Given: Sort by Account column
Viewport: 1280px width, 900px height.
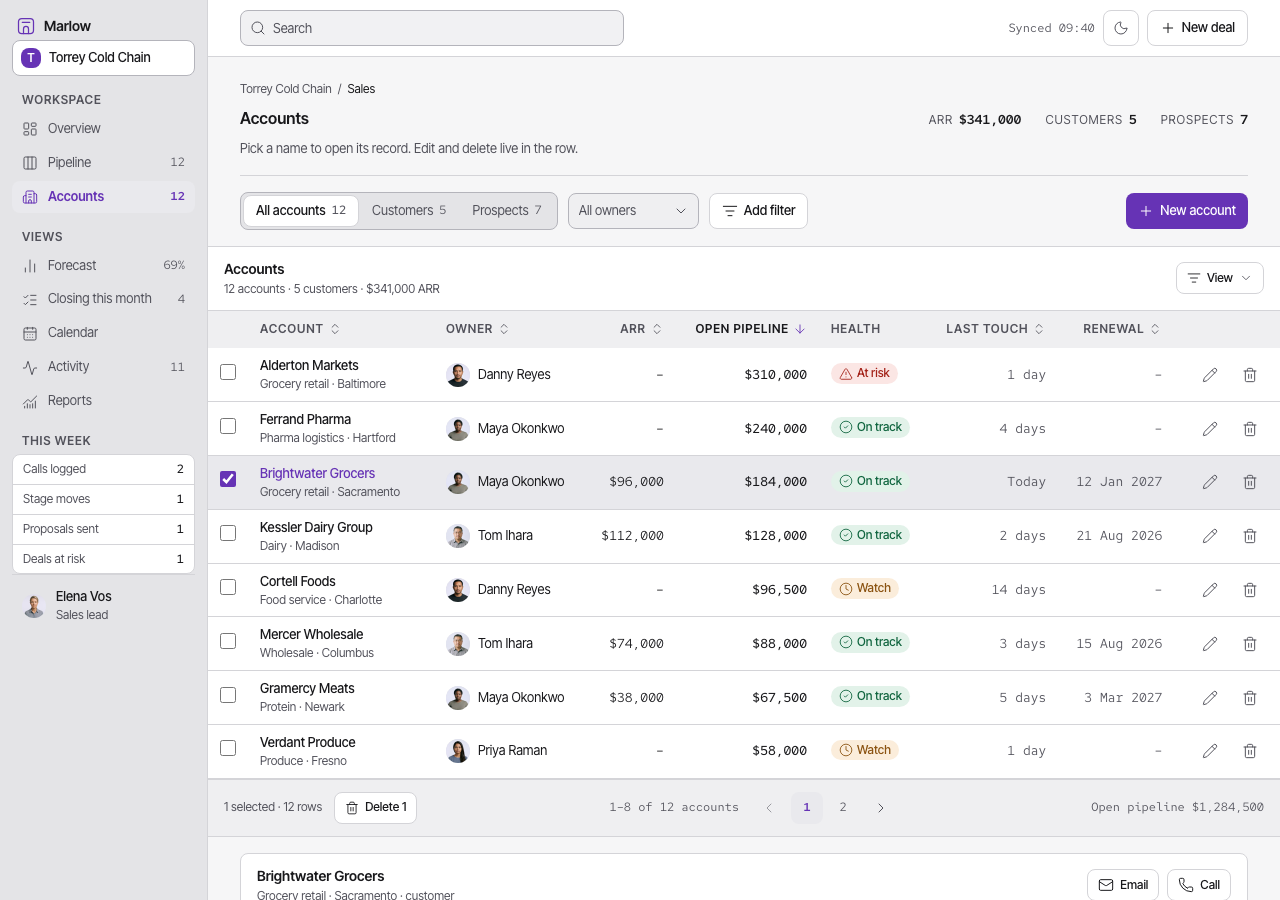Looking at the screenshot, I should pos(300,329).
